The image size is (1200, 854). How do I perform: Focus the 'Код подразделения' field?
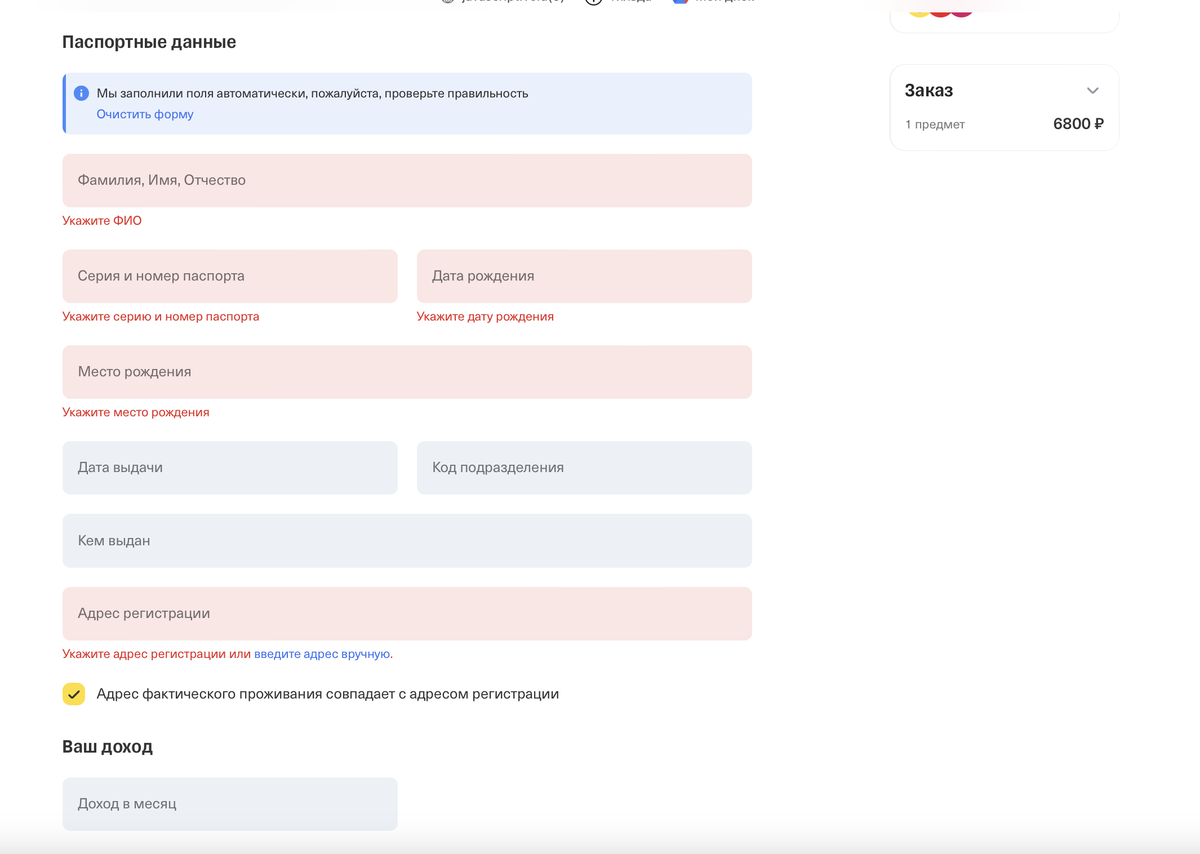pos(584,468)
